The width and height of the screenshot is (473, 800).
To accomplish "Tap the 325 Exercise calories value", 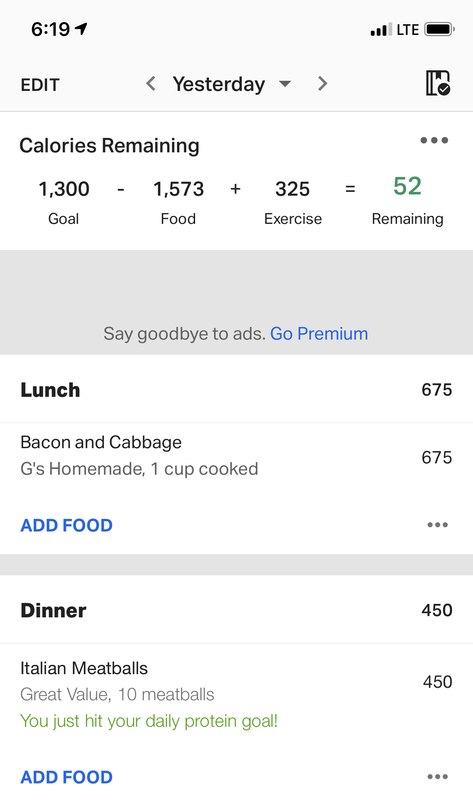I will 292,189.
